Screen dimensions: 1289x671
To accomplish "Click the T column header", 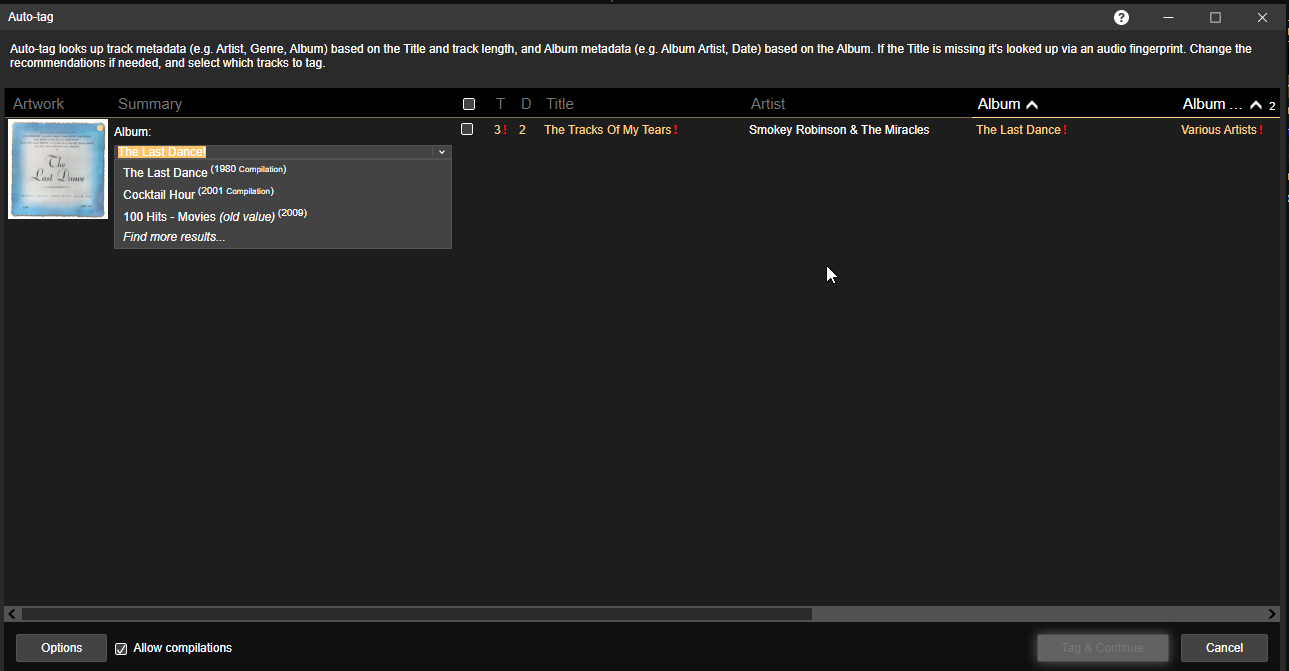I will tap(500, 104).
